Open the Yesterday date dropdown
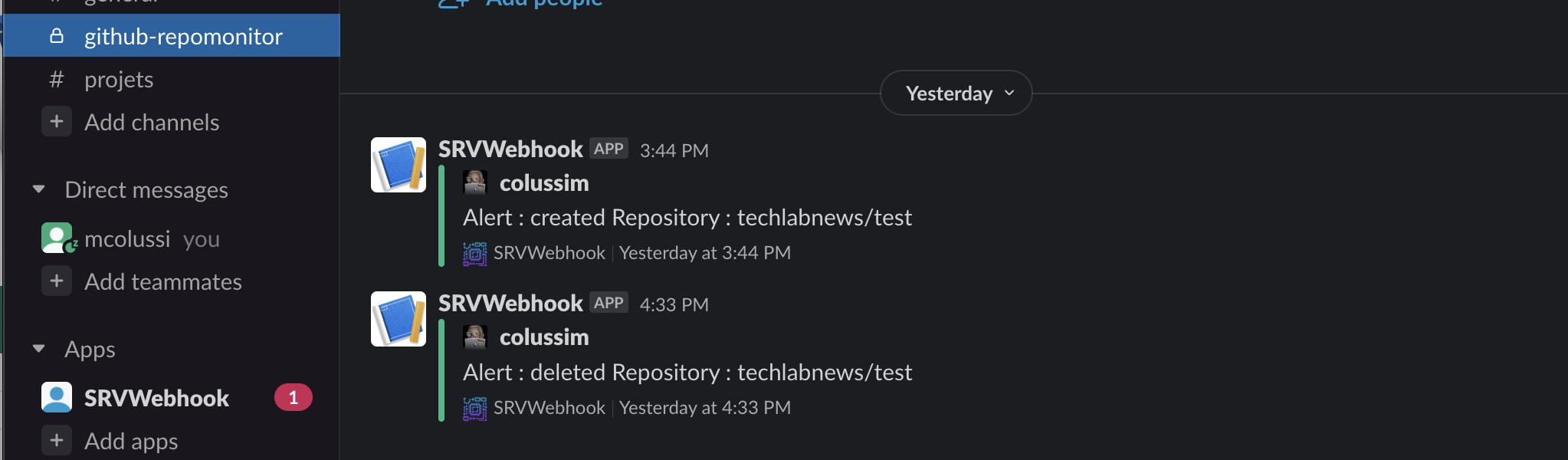 [956, 94]
